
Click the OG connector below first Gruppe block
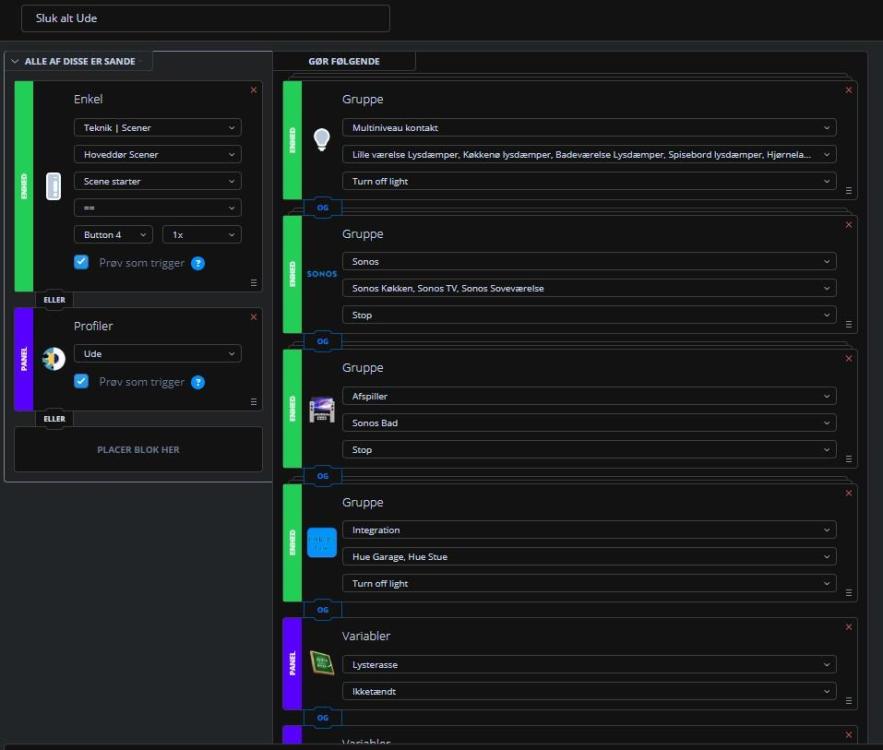[322, 207]
